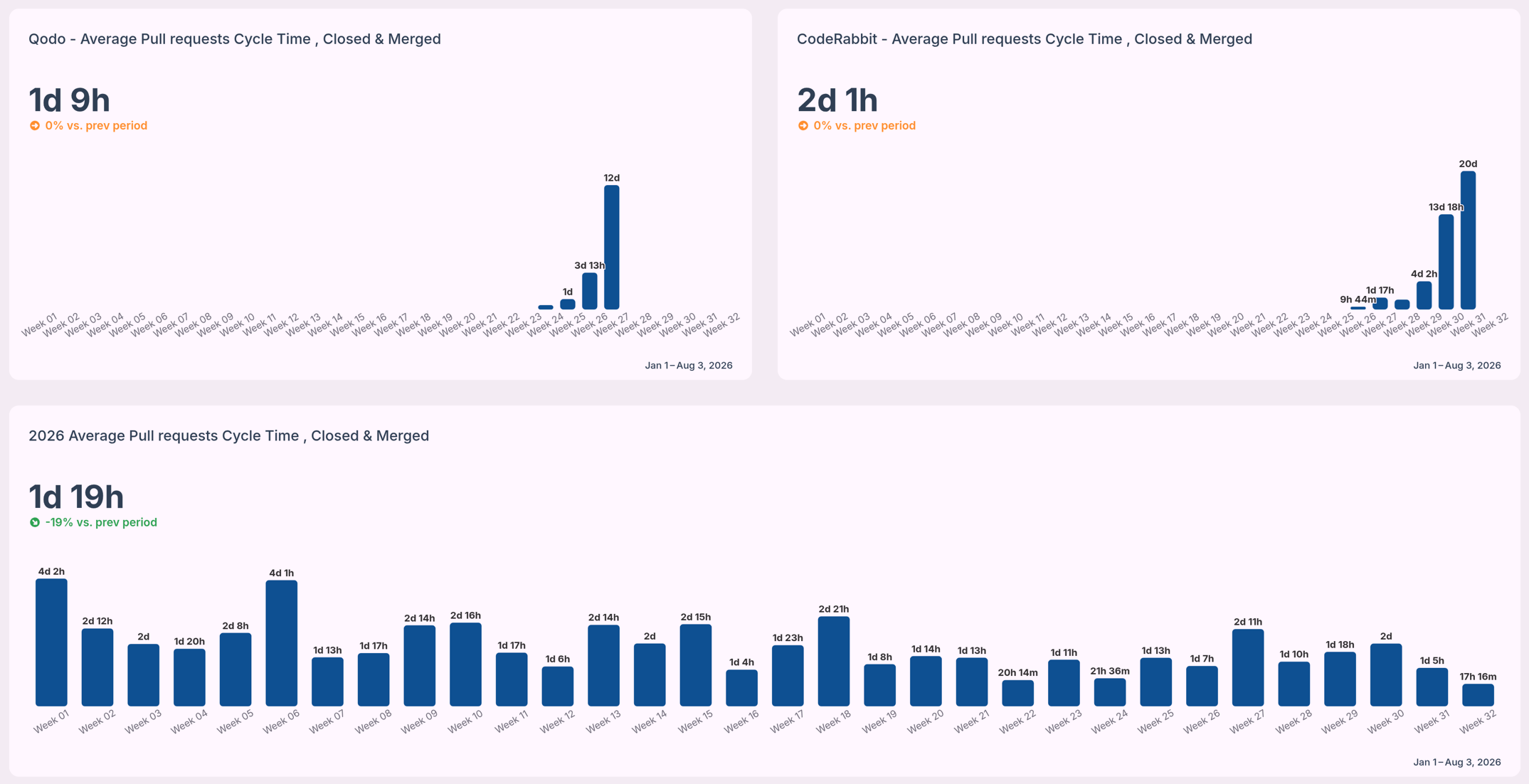Select the Week 30 bar in CodeRabbit chart
1529x784 pixels.
[x=1446, y=262]
